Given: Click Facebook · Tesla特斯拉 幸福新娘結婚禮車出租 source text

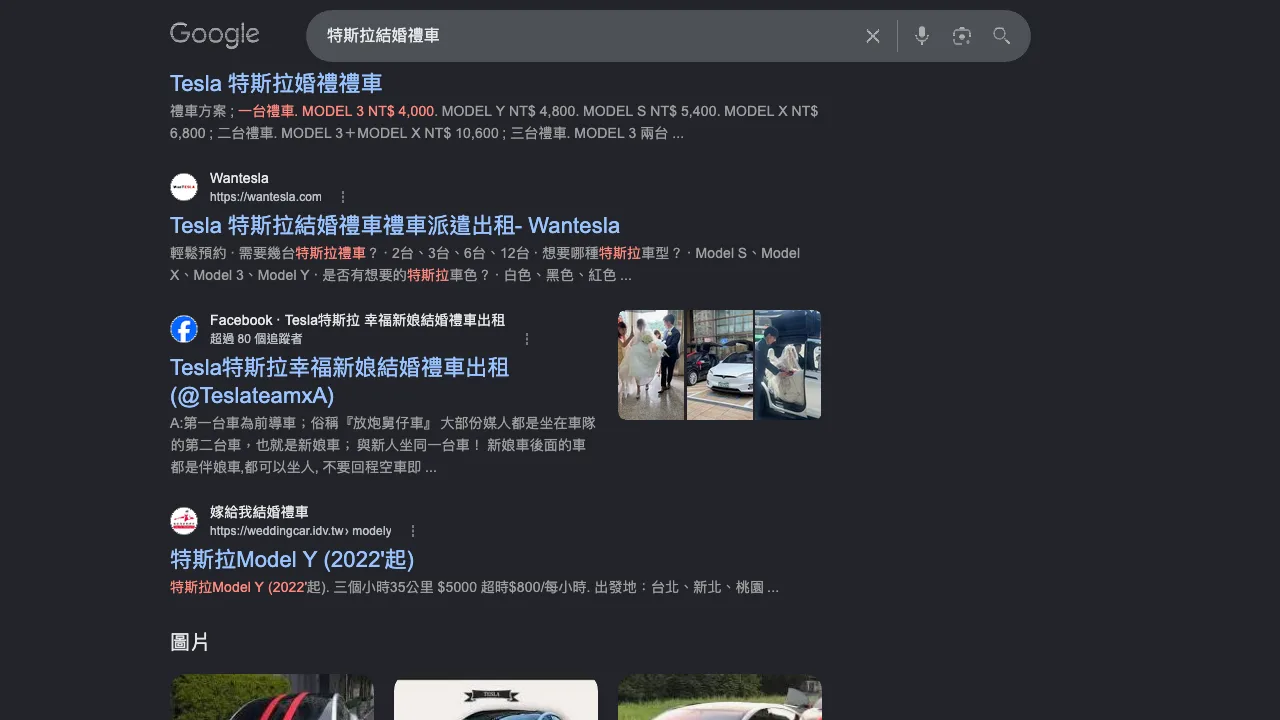Looking at the screenshot, I should point(357,320).
